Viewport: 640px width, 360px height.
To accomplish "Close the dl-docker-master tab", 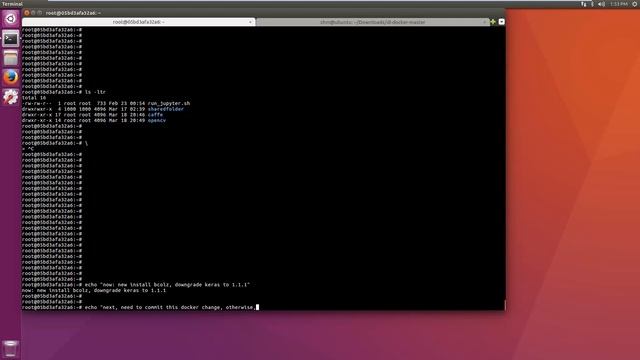I will point(484,22).
